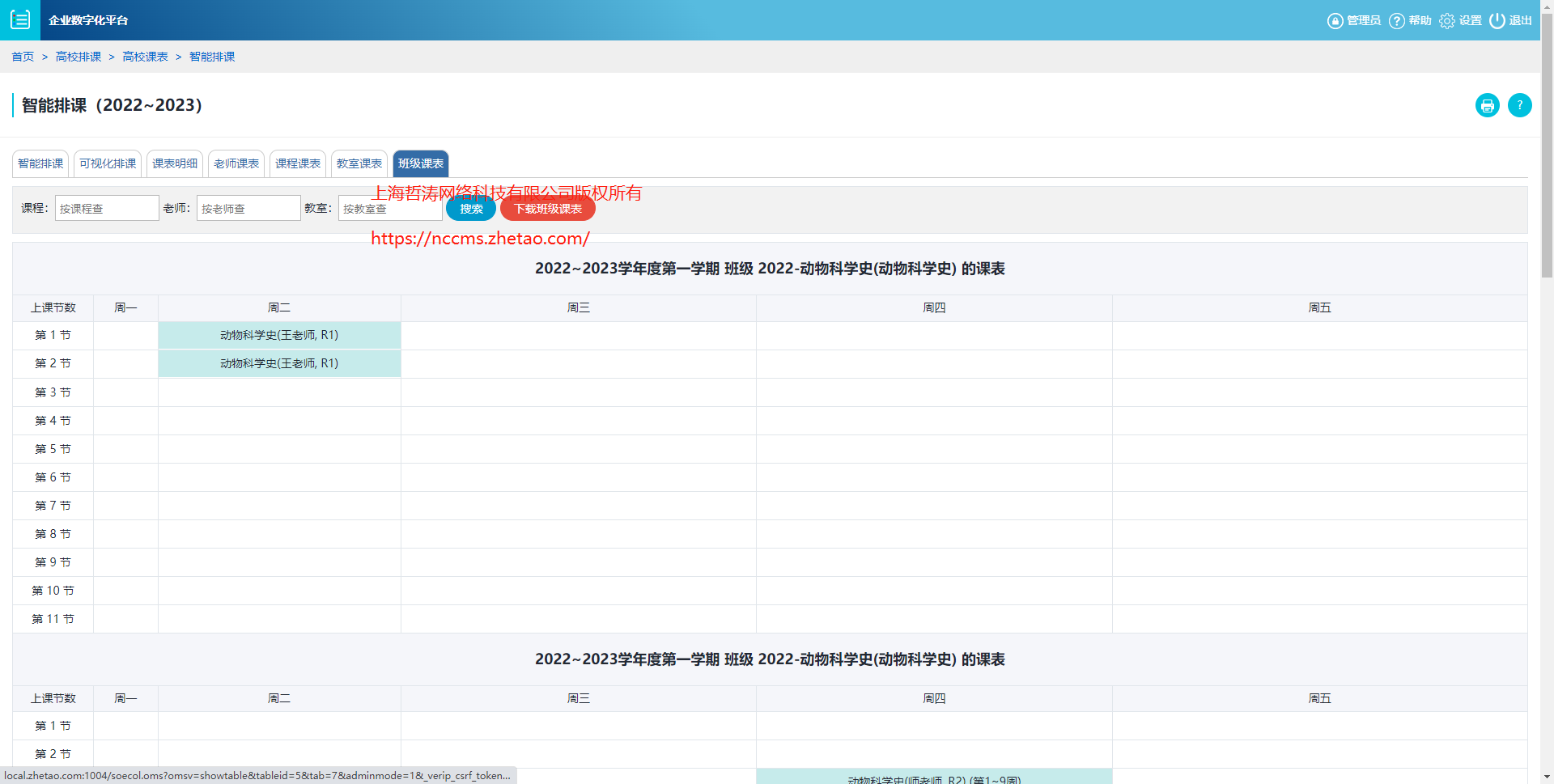Focus the 按教室查 classroom input field
This screenshot has width=1554, height=784.
click(x=390, y=208)
